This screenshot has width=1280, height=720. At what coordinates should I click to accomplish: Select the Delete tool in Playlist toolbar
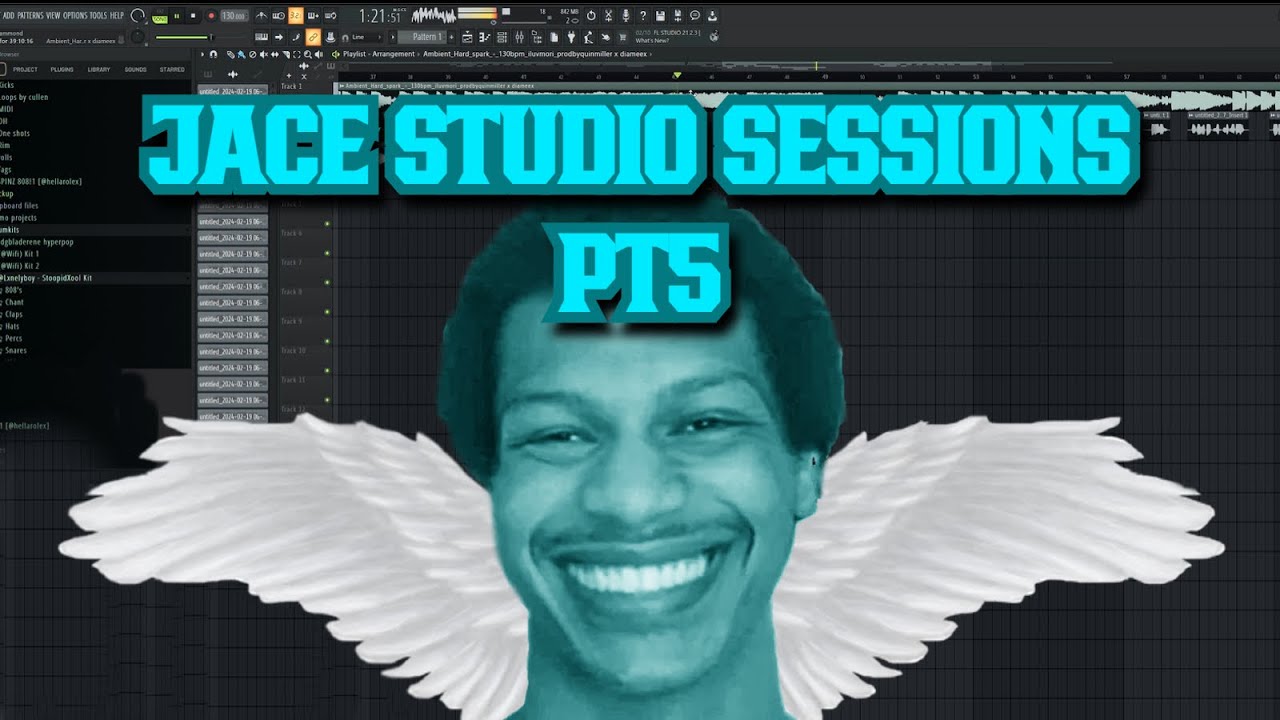(x=252, y=54)
